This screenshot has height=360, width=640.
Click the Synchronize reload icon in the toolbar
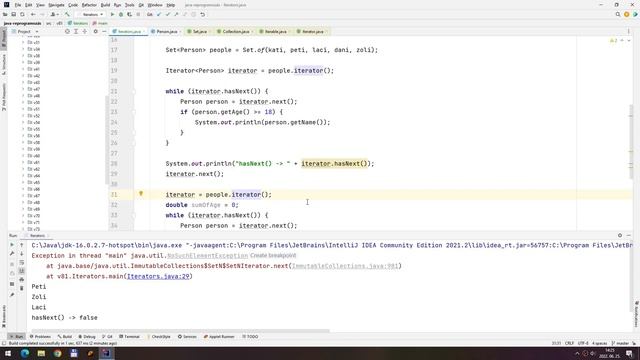click(22, 14)
